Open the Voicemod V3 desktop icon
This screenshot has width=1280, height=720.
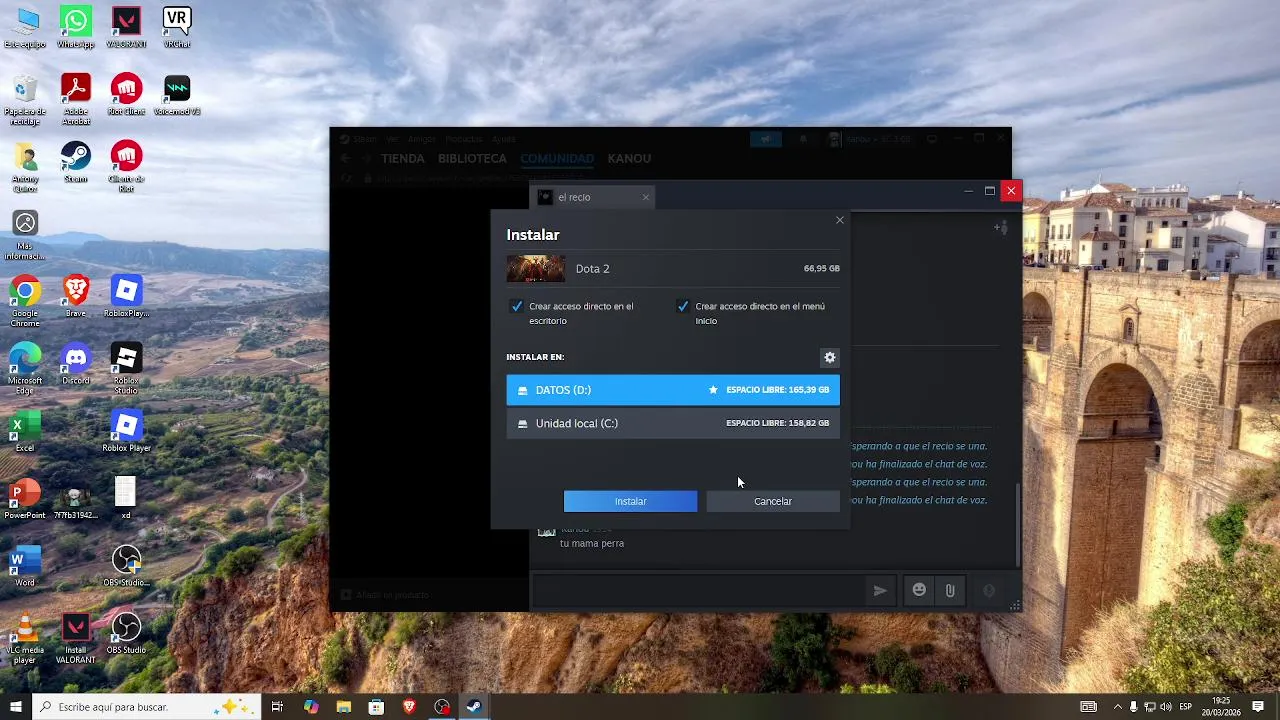[176, 95]
